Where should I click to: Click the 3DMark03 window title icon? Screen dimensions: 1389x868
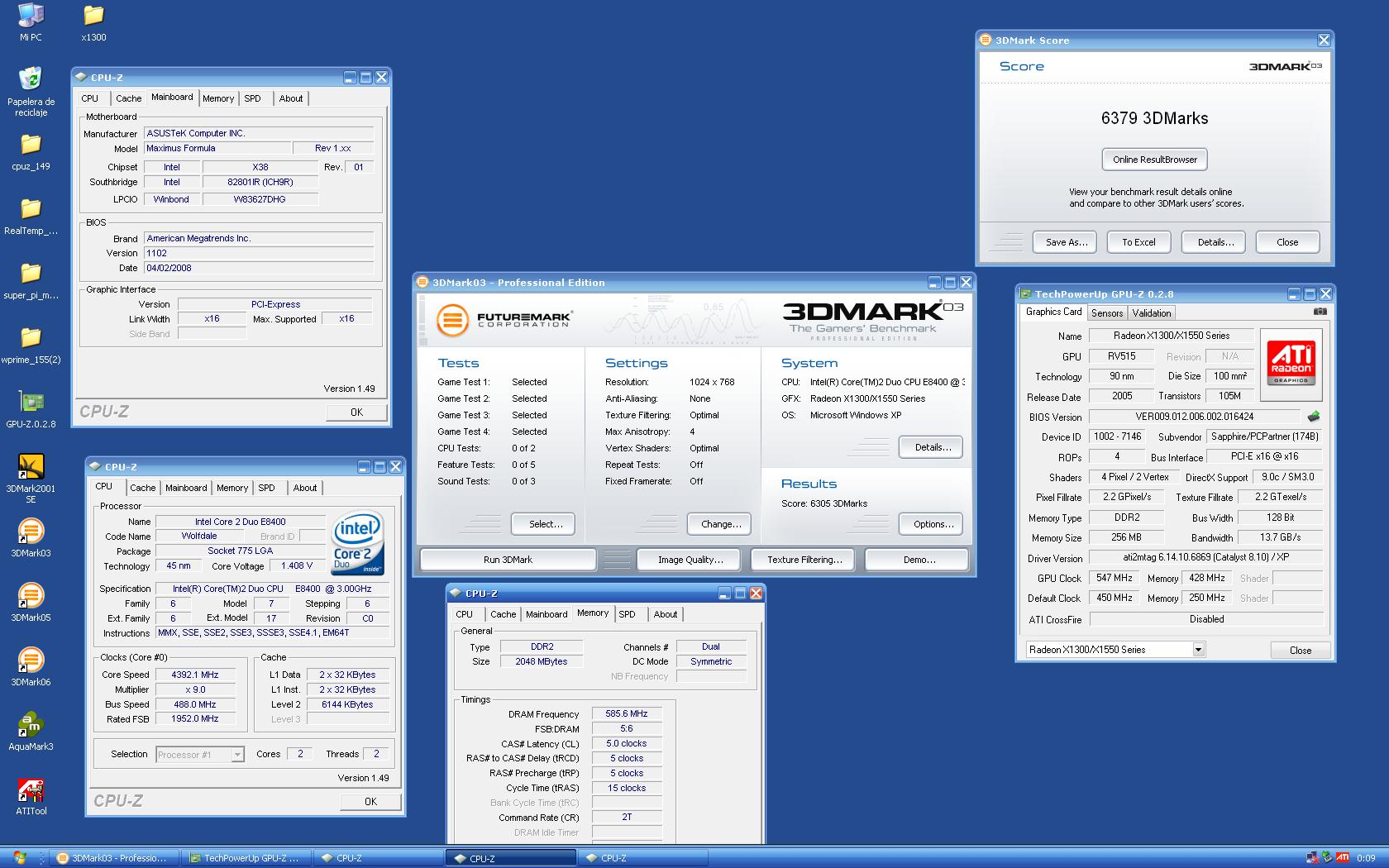point(422,282)
